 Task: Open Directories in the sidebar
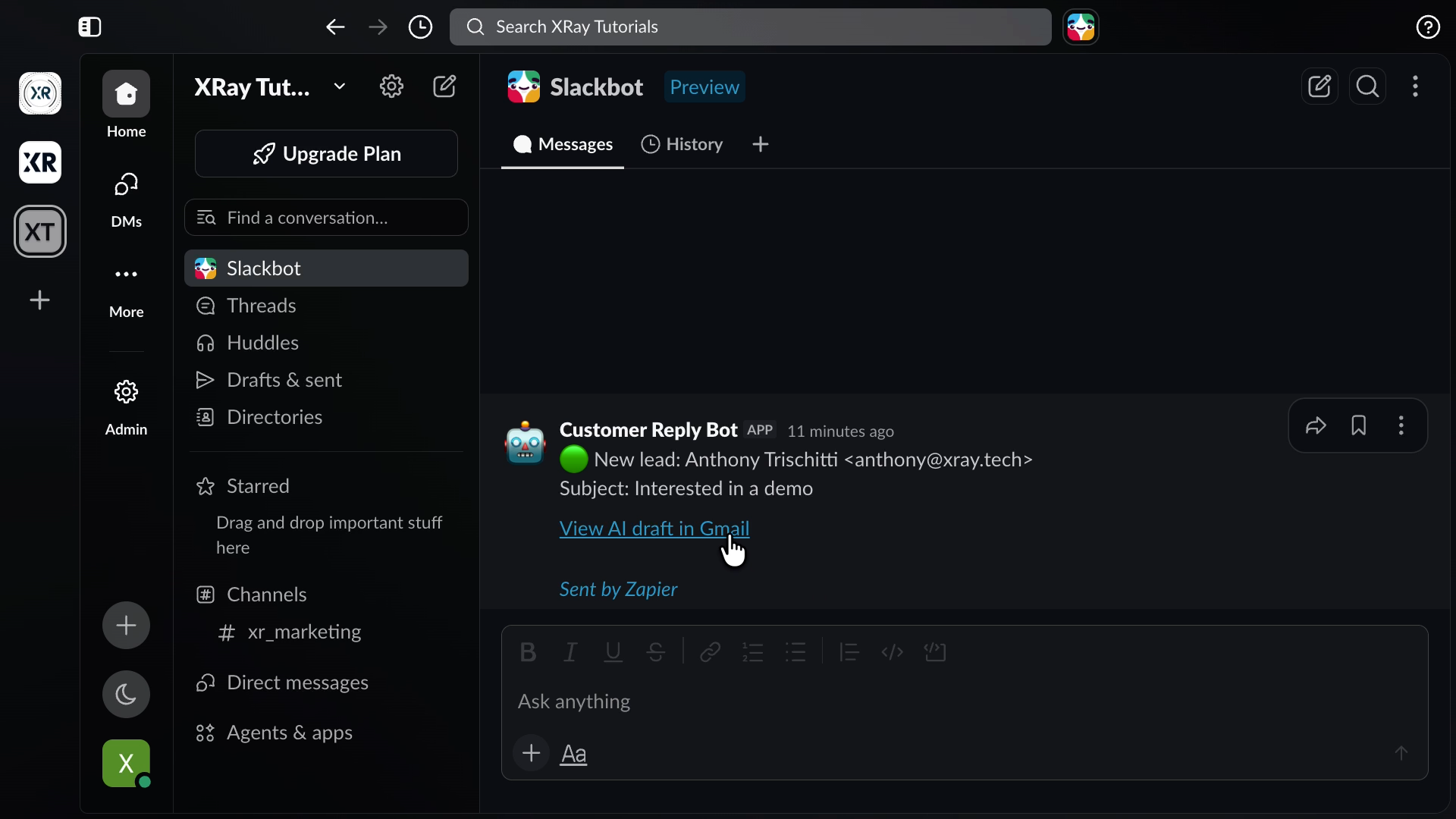(326, 417)
